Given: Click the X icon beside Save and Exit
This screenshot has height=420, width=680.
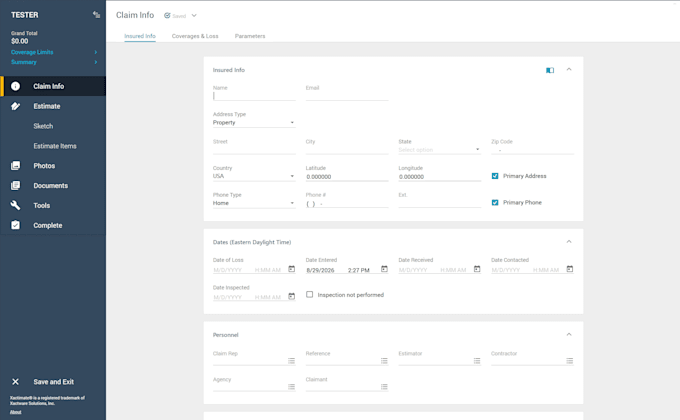Looking at the screenshot, I should [x=16, y=381].
